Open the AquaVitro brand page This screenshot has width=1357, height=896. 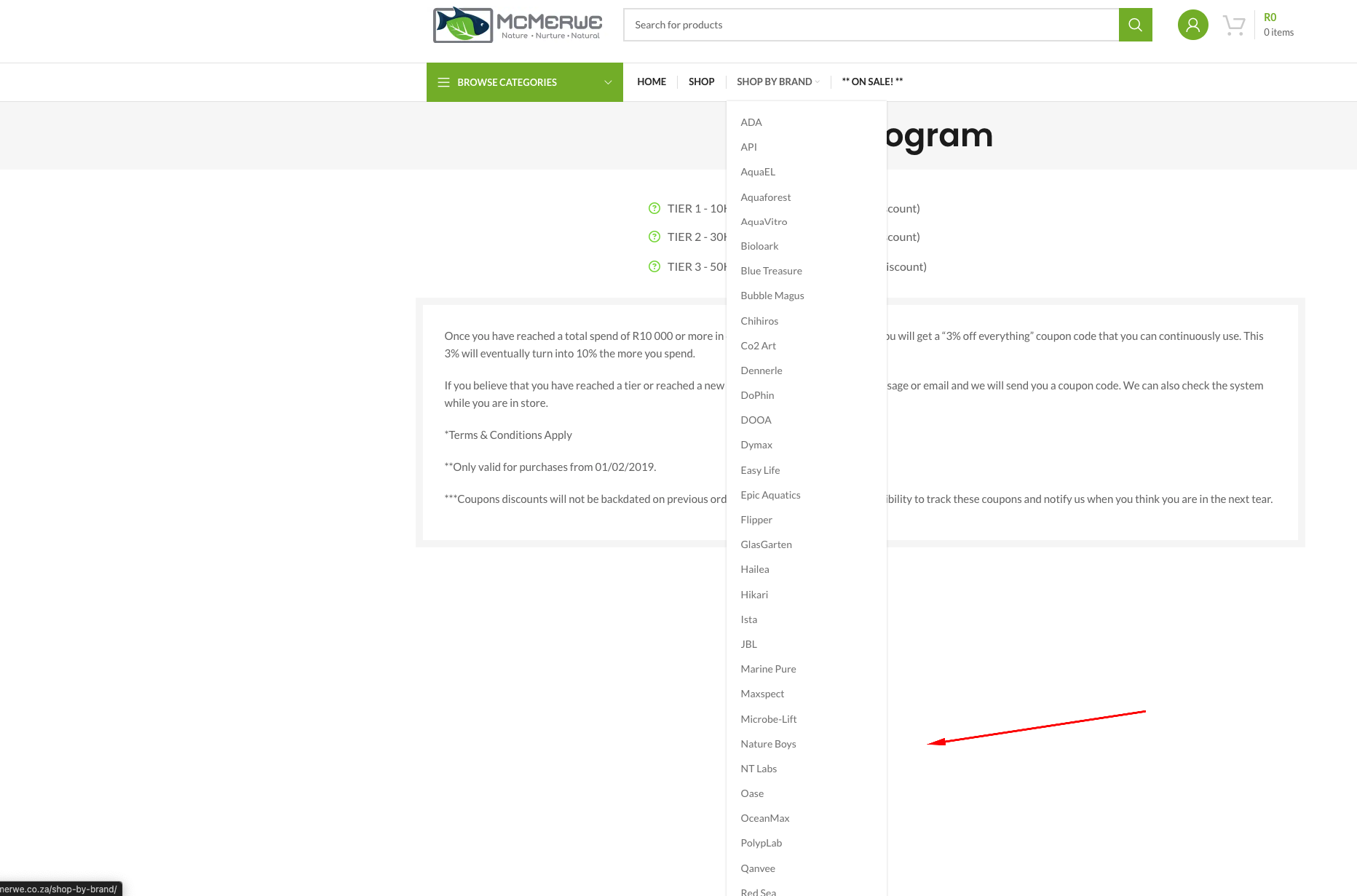(x=764, y=222)
